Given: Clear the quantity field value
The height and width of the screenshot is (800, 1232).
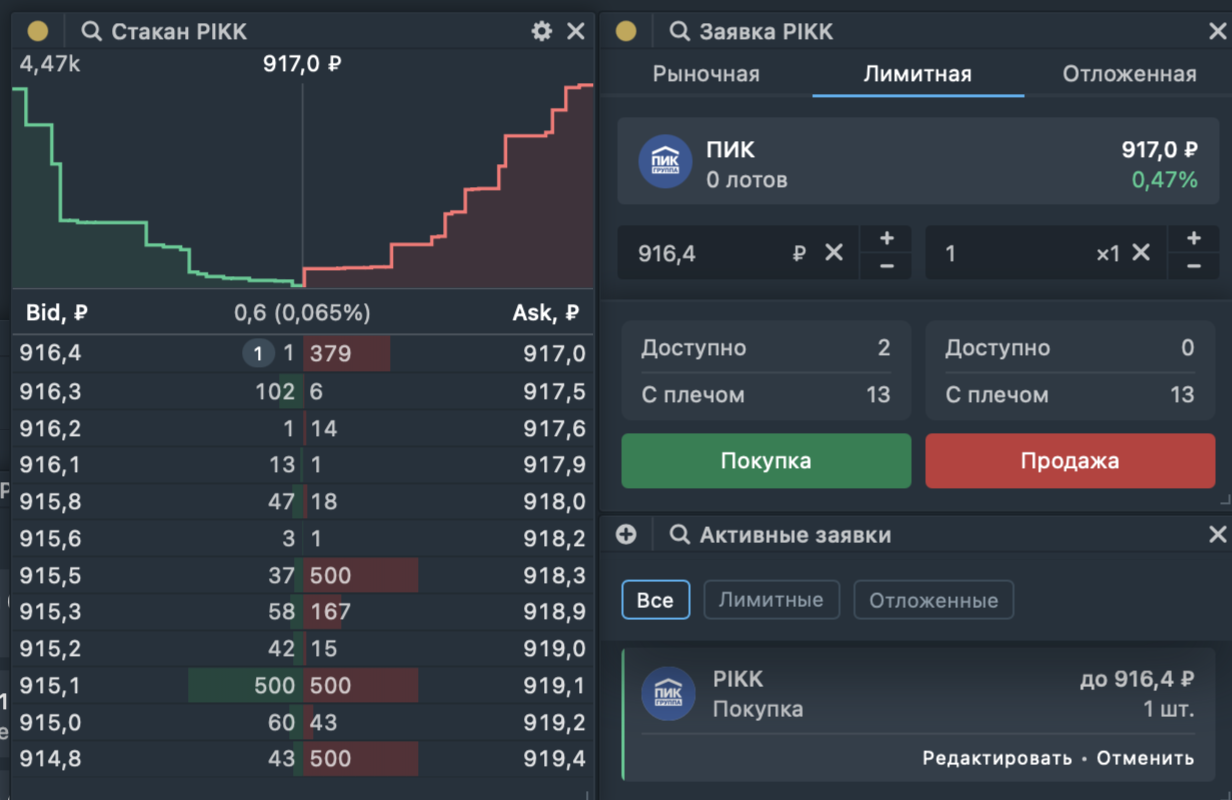Looking at the screenshot, I should tap(1141, 253).
